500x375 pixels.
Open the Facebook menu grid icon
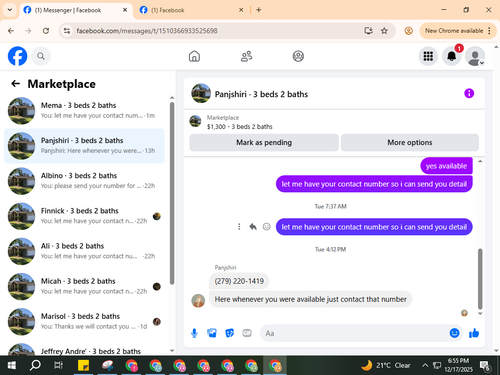tap(428, 56)
